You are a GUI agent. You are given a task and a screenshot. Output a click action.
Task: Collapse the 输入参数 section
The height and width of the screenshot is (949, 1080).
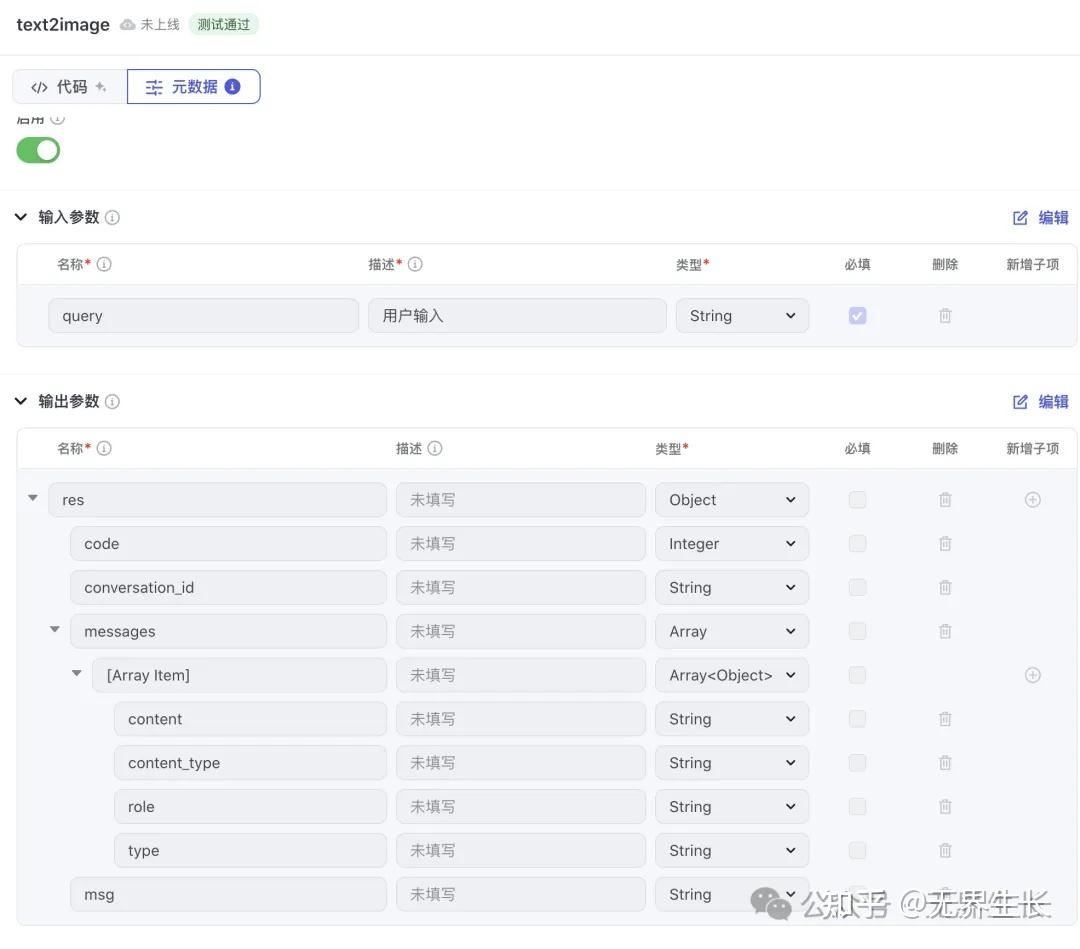[21, 217]
